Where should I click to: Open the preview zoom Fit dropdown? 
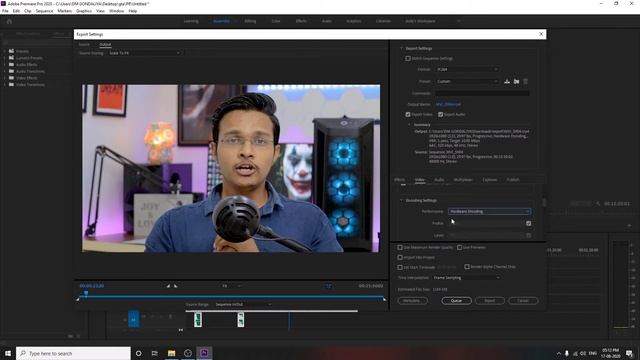point(231,286)
